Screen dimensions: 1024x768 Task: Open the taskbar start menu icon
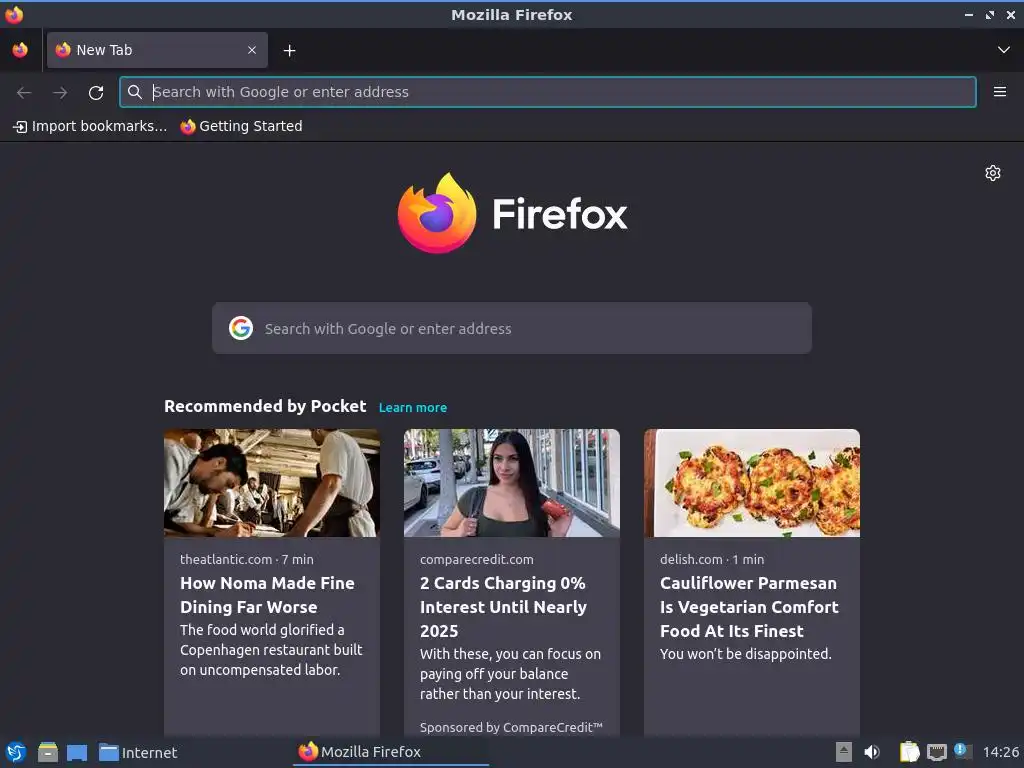point(16,752)
